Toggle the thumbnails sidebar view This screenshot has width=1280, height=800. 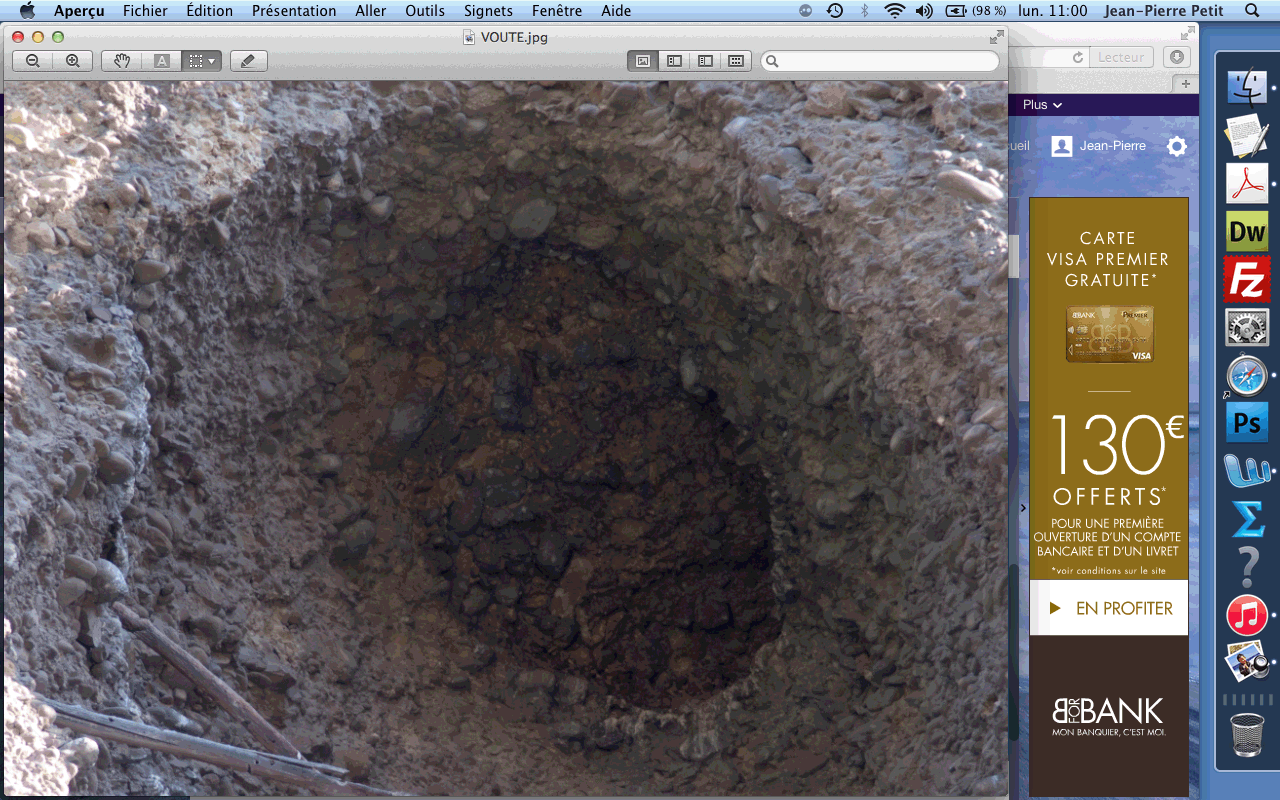[x=674, y=61]
